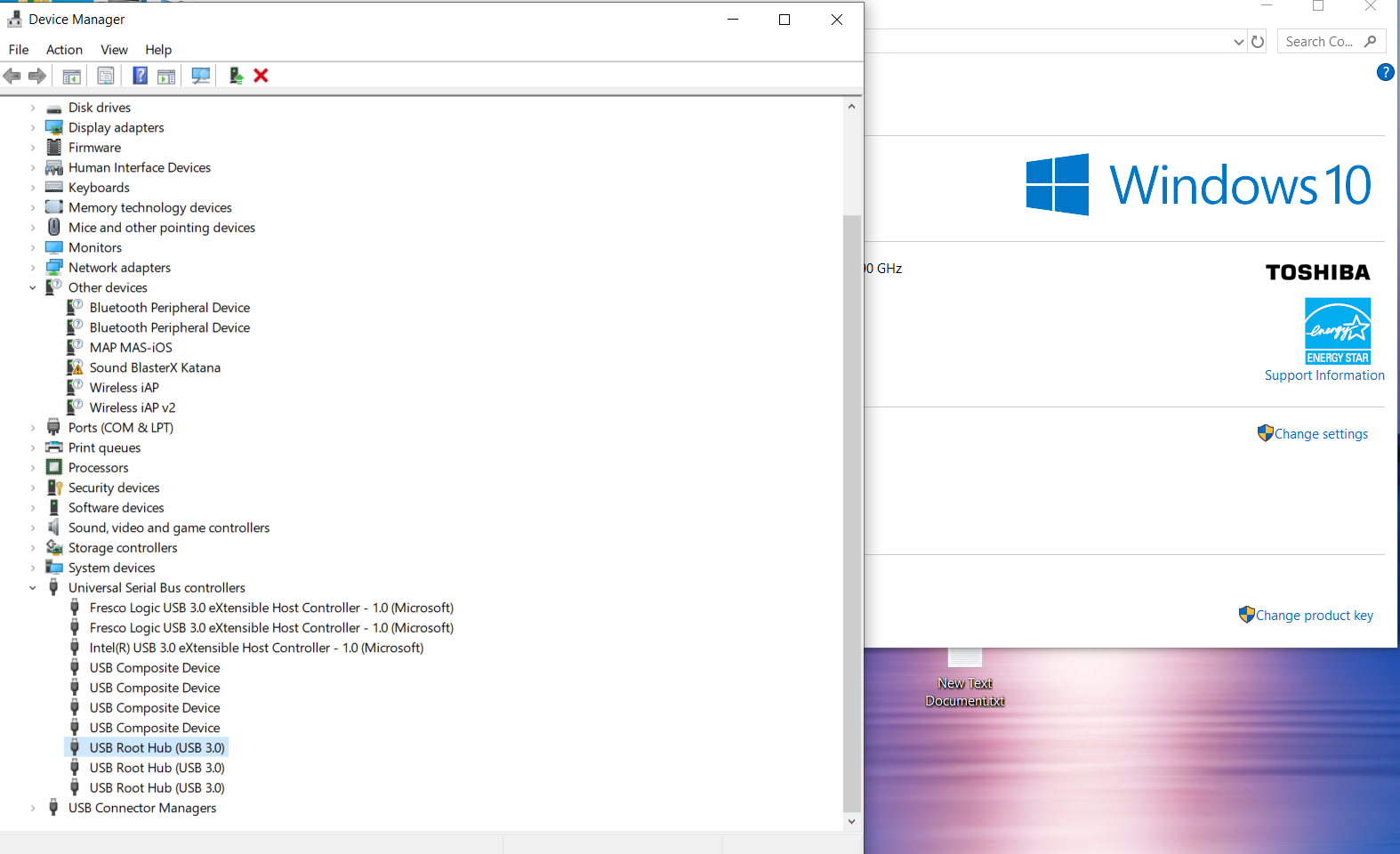1400x854 pixels.
Task: Click the Back arrow in Device Manager toolbar
Action: [x=12, y=77]
